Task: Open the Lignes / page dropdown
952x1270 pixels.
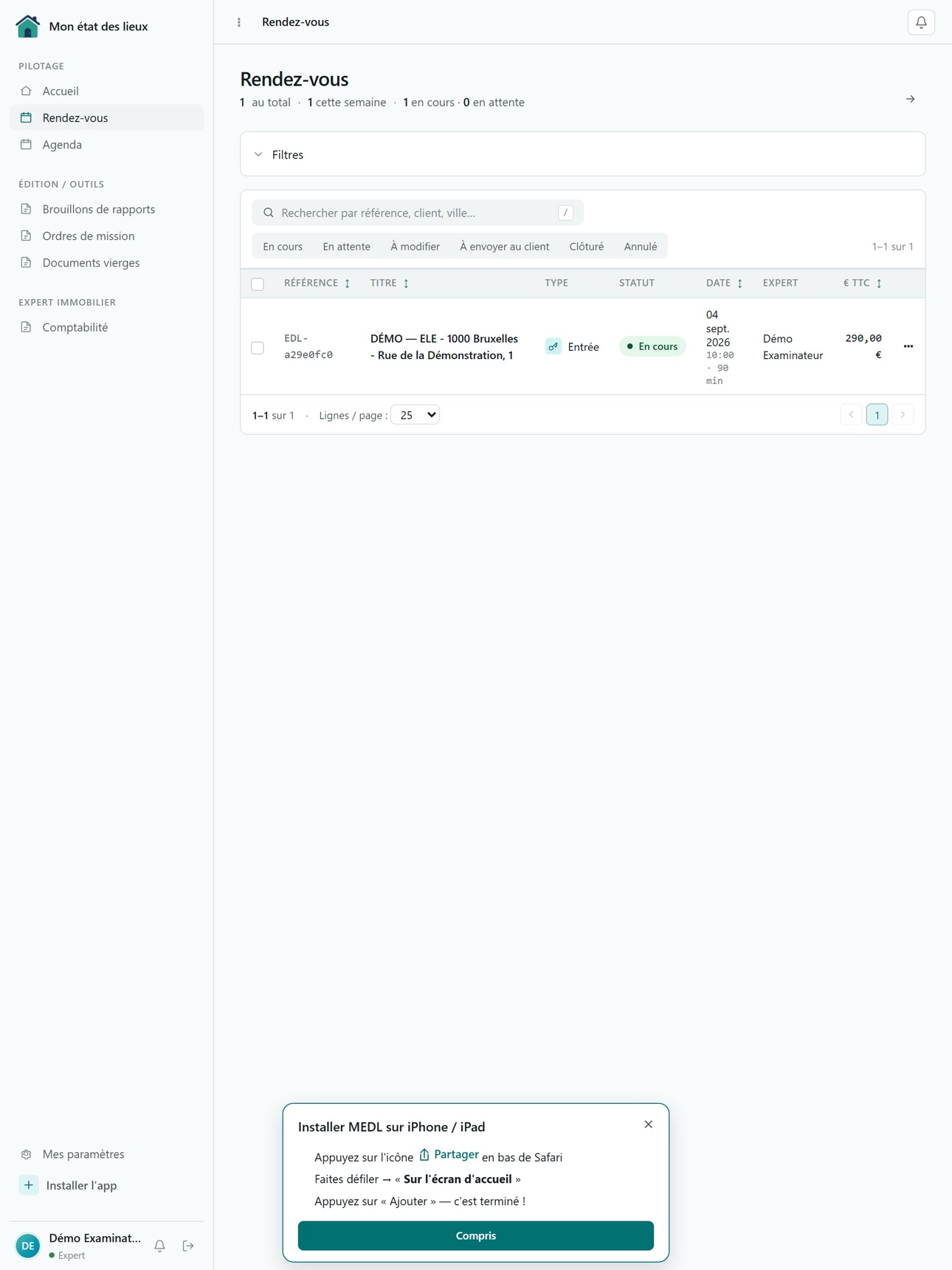Action: click(x=415, y=415)
